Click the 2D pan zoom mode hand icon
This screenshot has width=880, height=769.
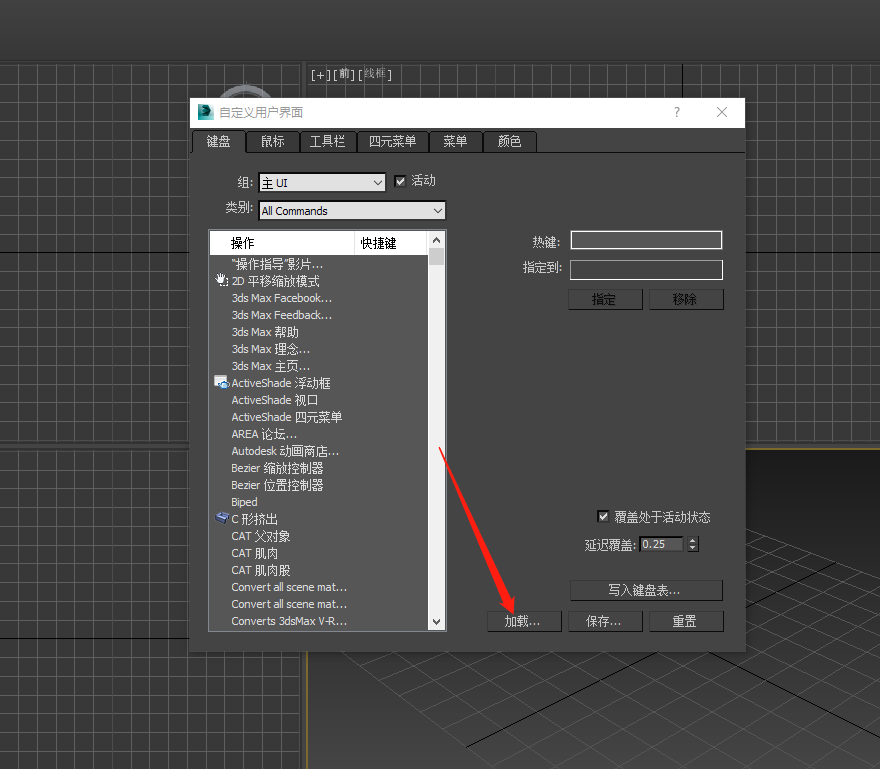[x=222, y=280]
